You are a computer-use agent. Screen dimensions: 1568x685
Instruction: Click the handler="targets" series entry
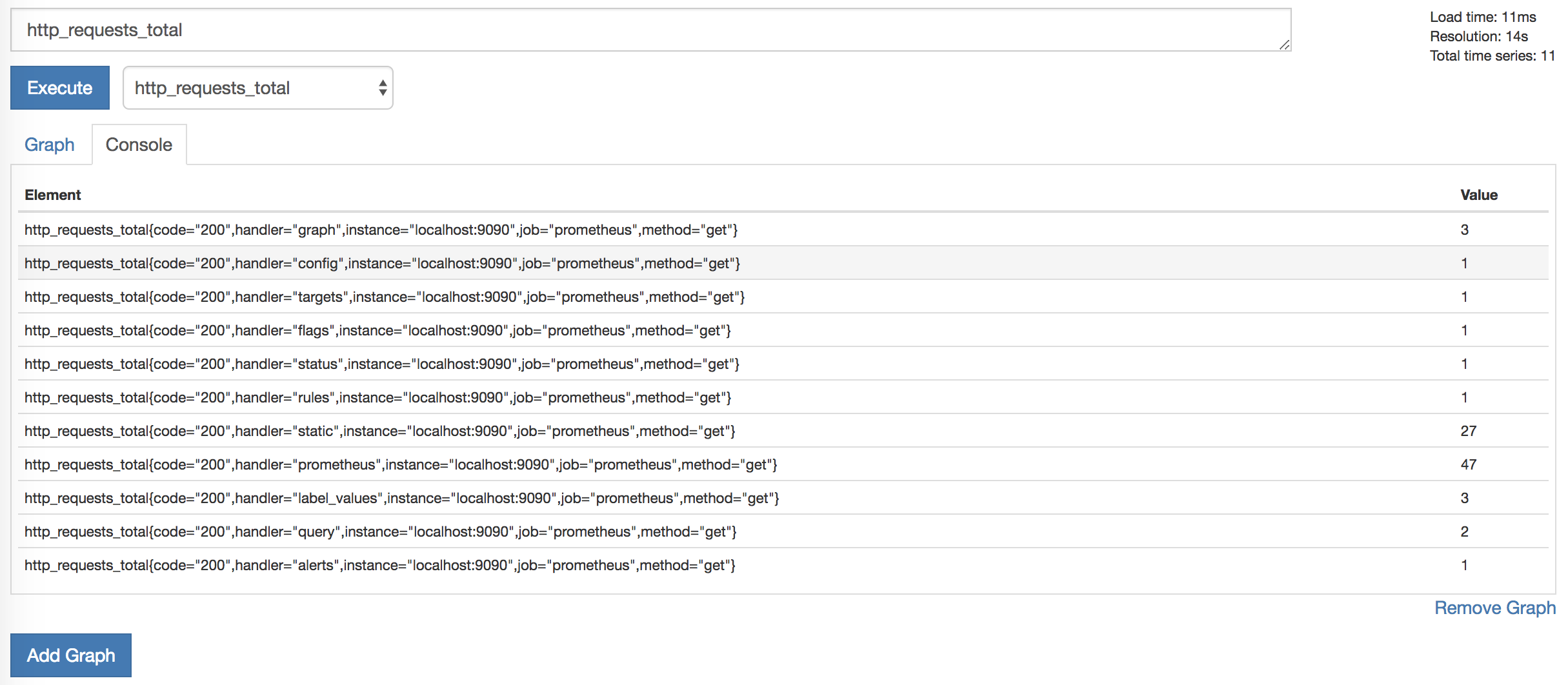tap(385, 297)
